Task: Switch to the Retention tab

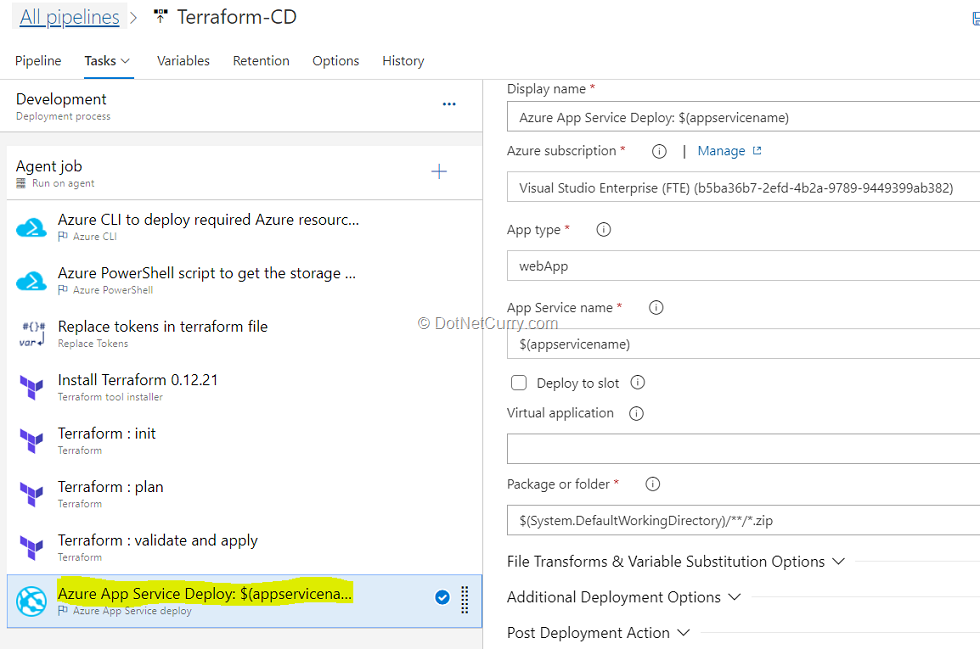Action: [261, 61]
